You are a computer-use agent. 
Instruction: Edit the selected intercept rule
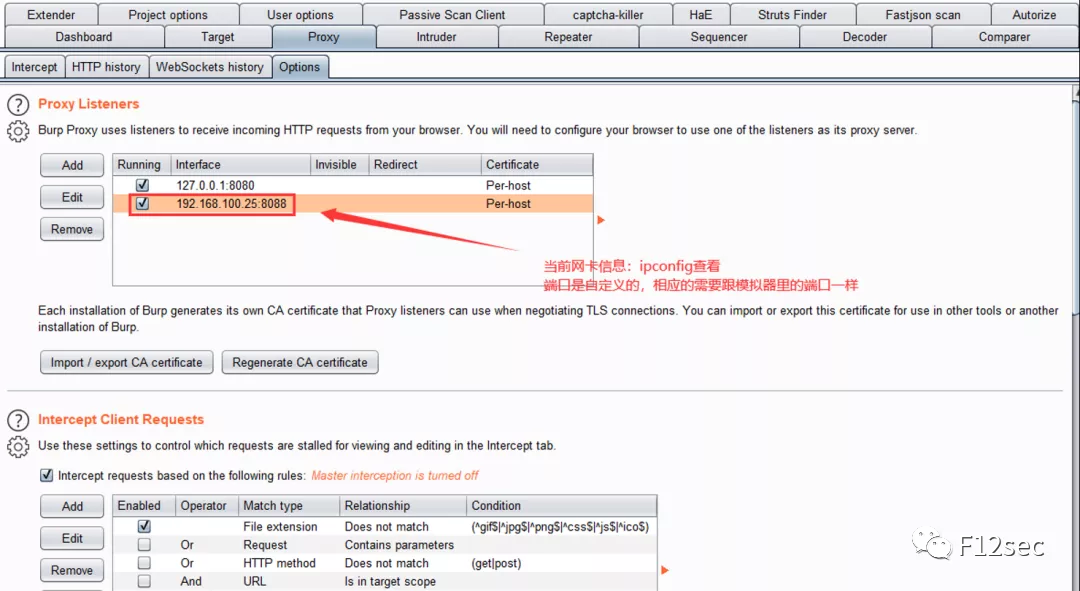click(72, 538)
